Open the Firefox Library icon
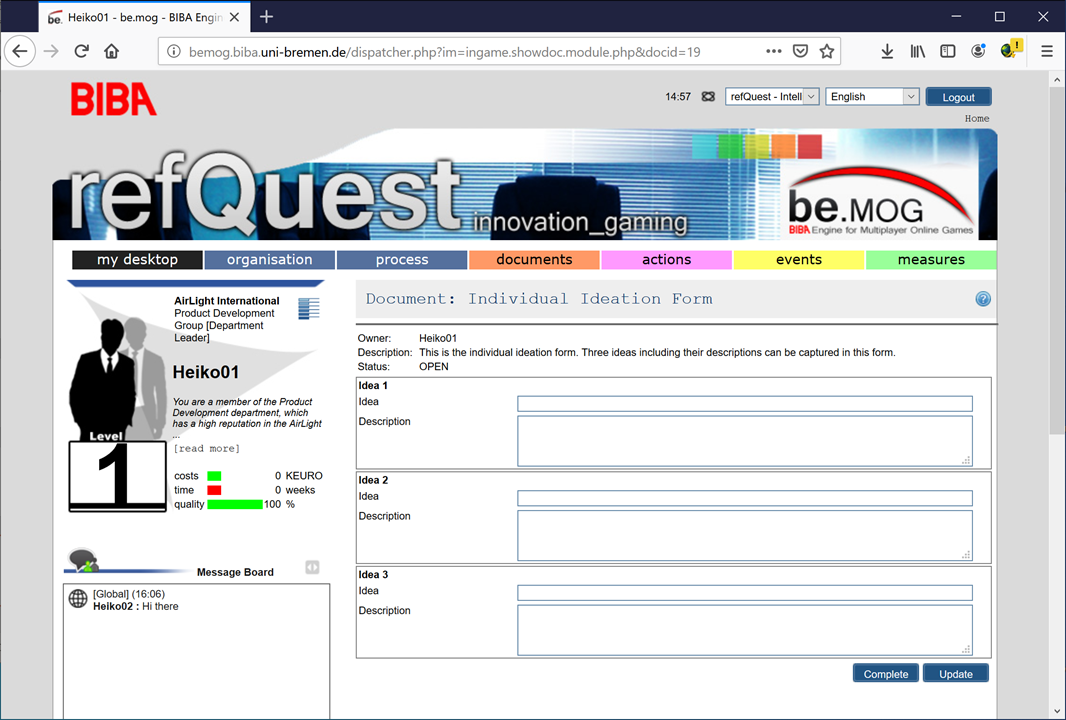 (x=918, y=52)
